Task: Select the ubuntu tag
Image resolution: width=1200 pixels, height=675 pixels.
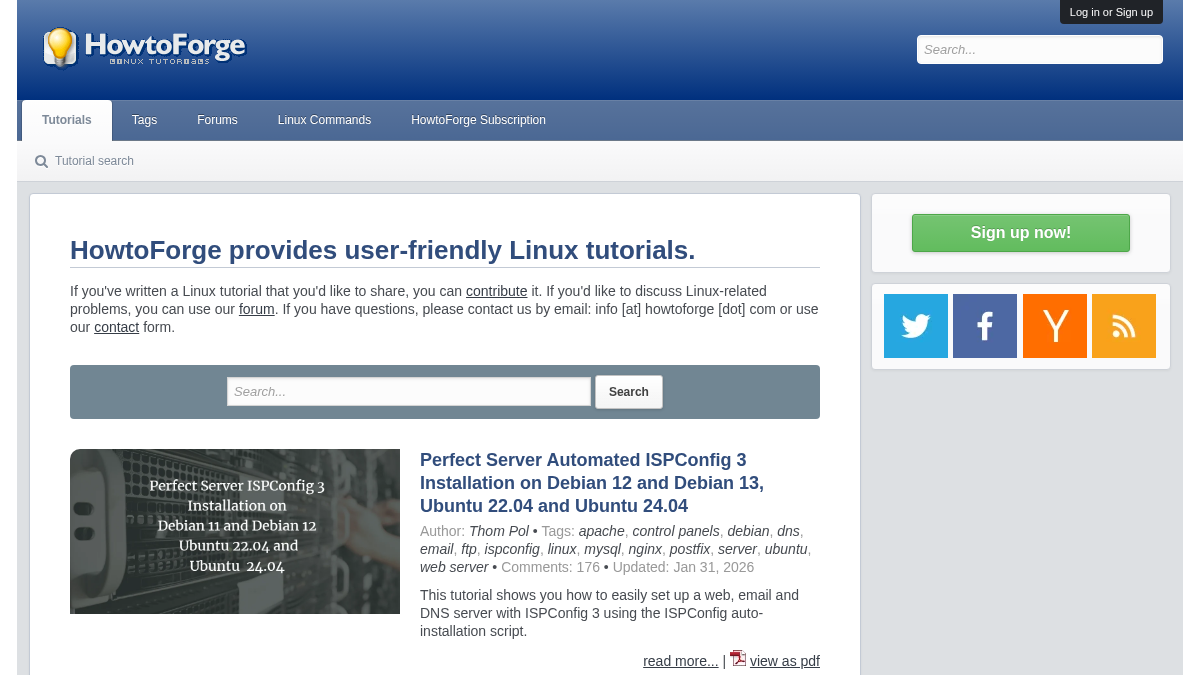Action: [x=786, y=549]
